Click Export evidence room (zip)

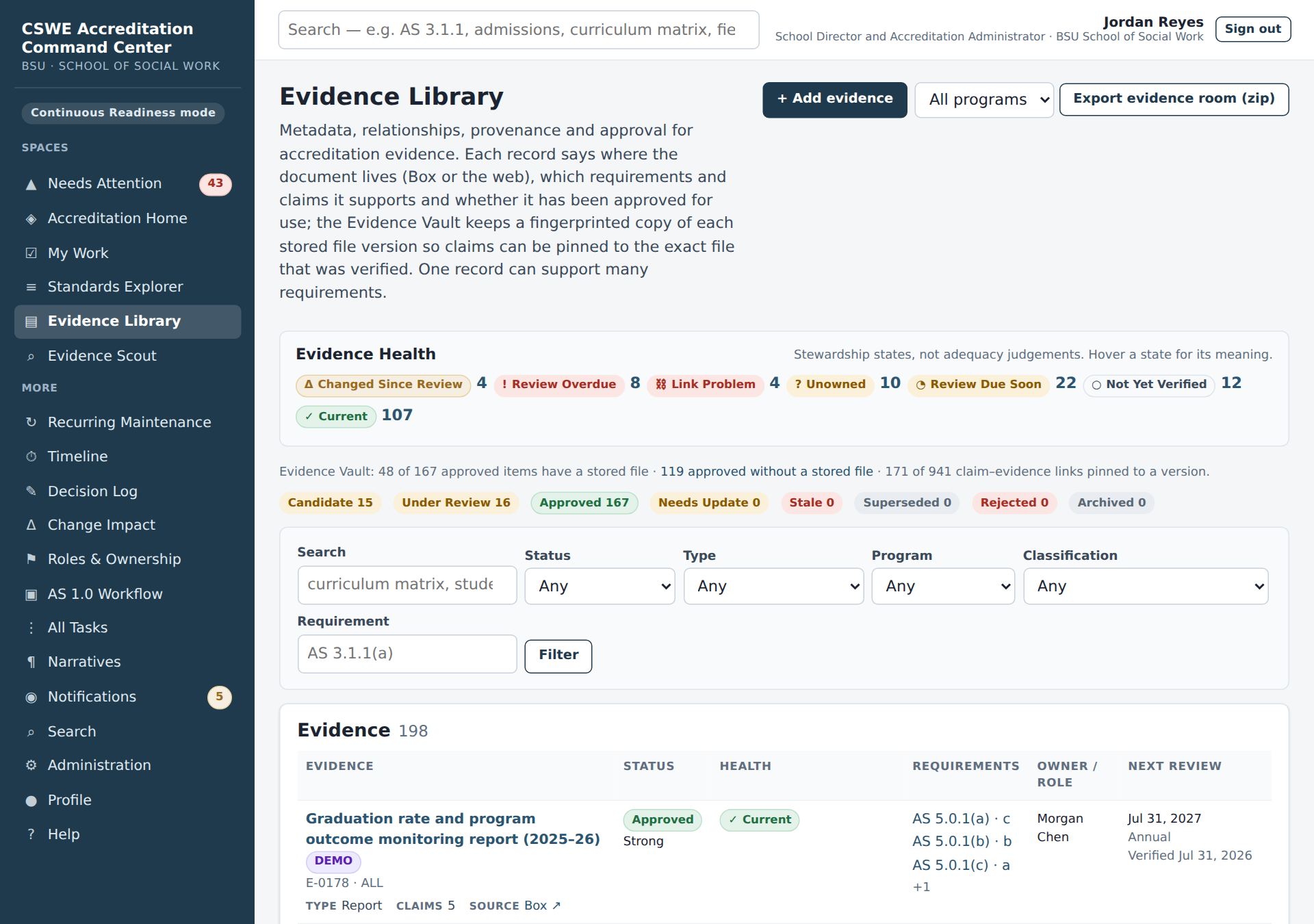pos(1174,99)
